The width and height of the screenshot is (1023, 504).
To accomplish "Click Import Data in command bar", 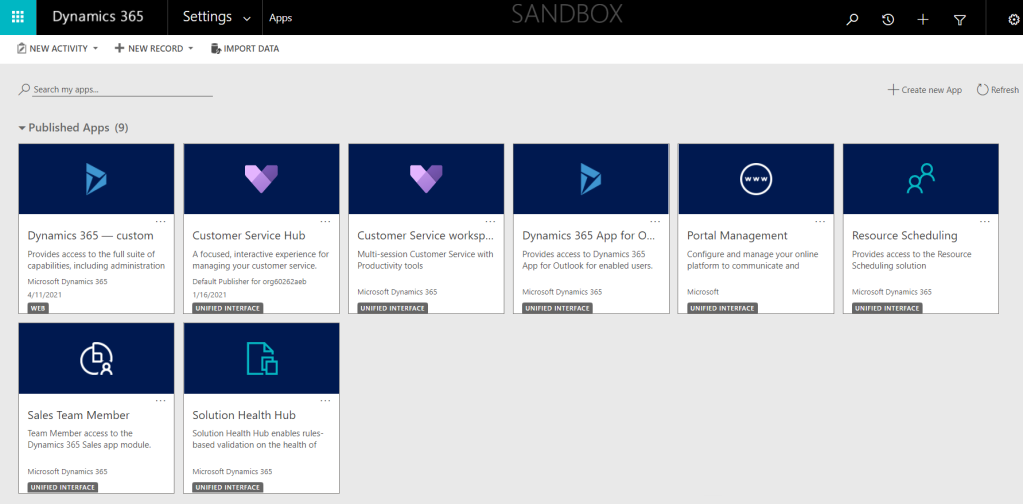I will tap(245, 49).
